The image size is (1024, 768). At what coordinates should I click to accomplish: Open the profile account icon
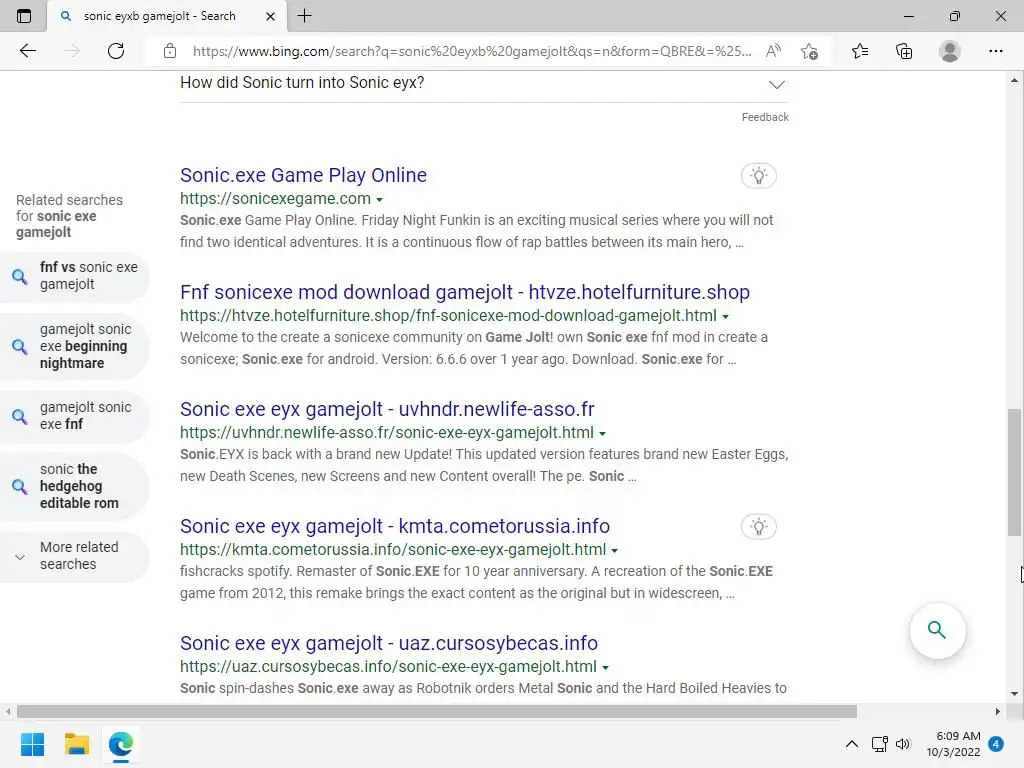[950, 51]
